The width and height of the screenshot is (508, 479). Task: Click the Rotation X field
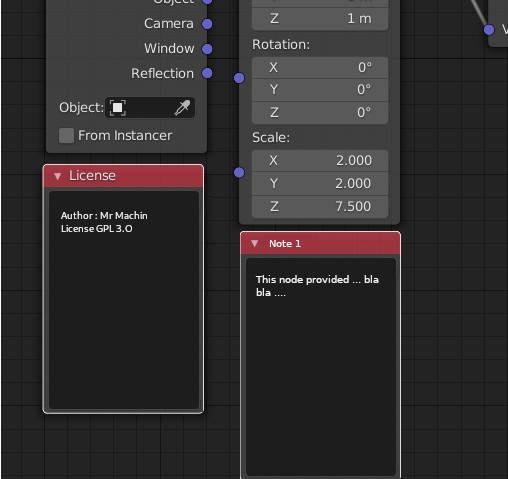pyautogui.click(x=320, y=68)
